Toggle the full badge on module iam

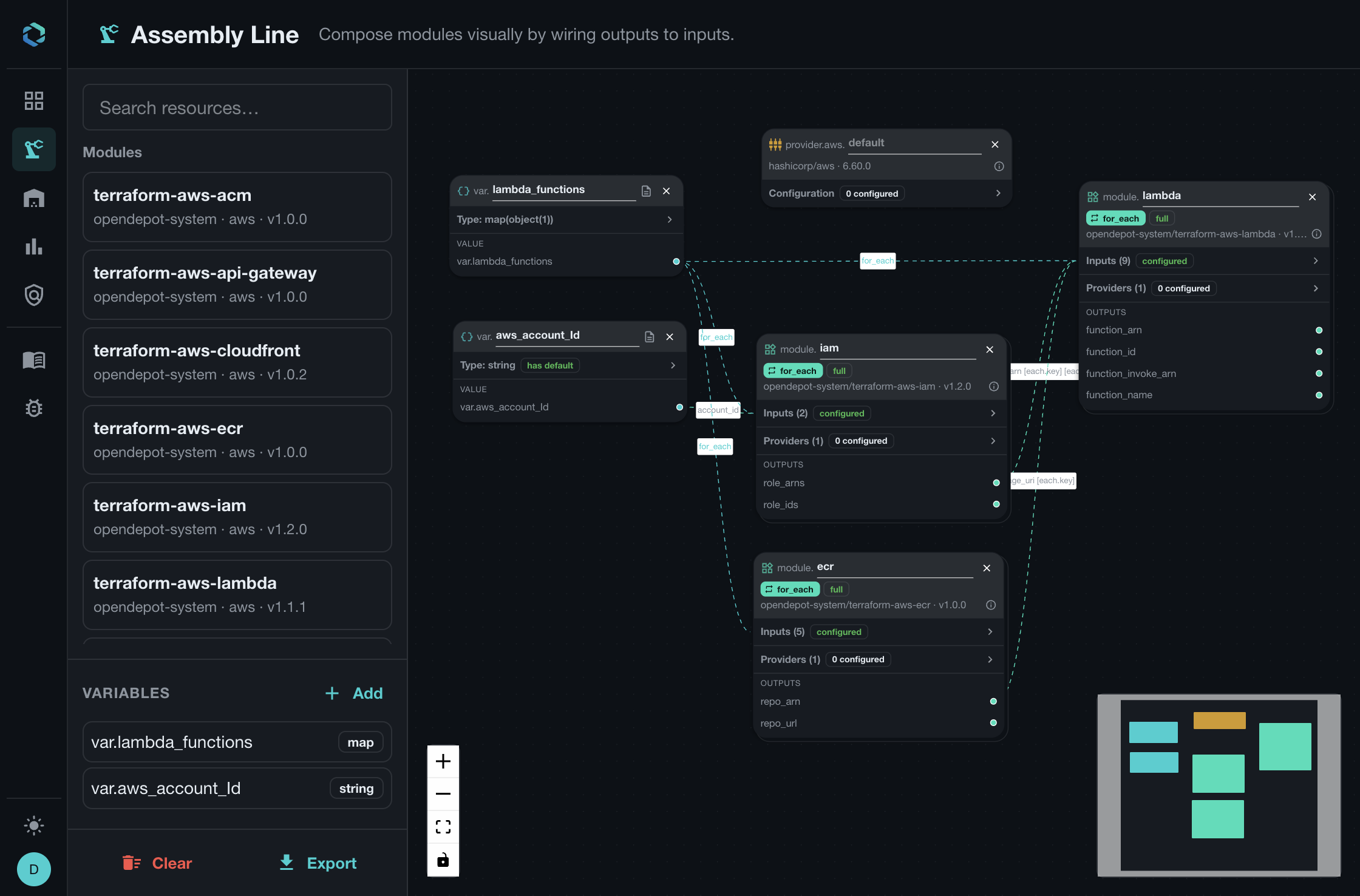(x=840, y=370)
